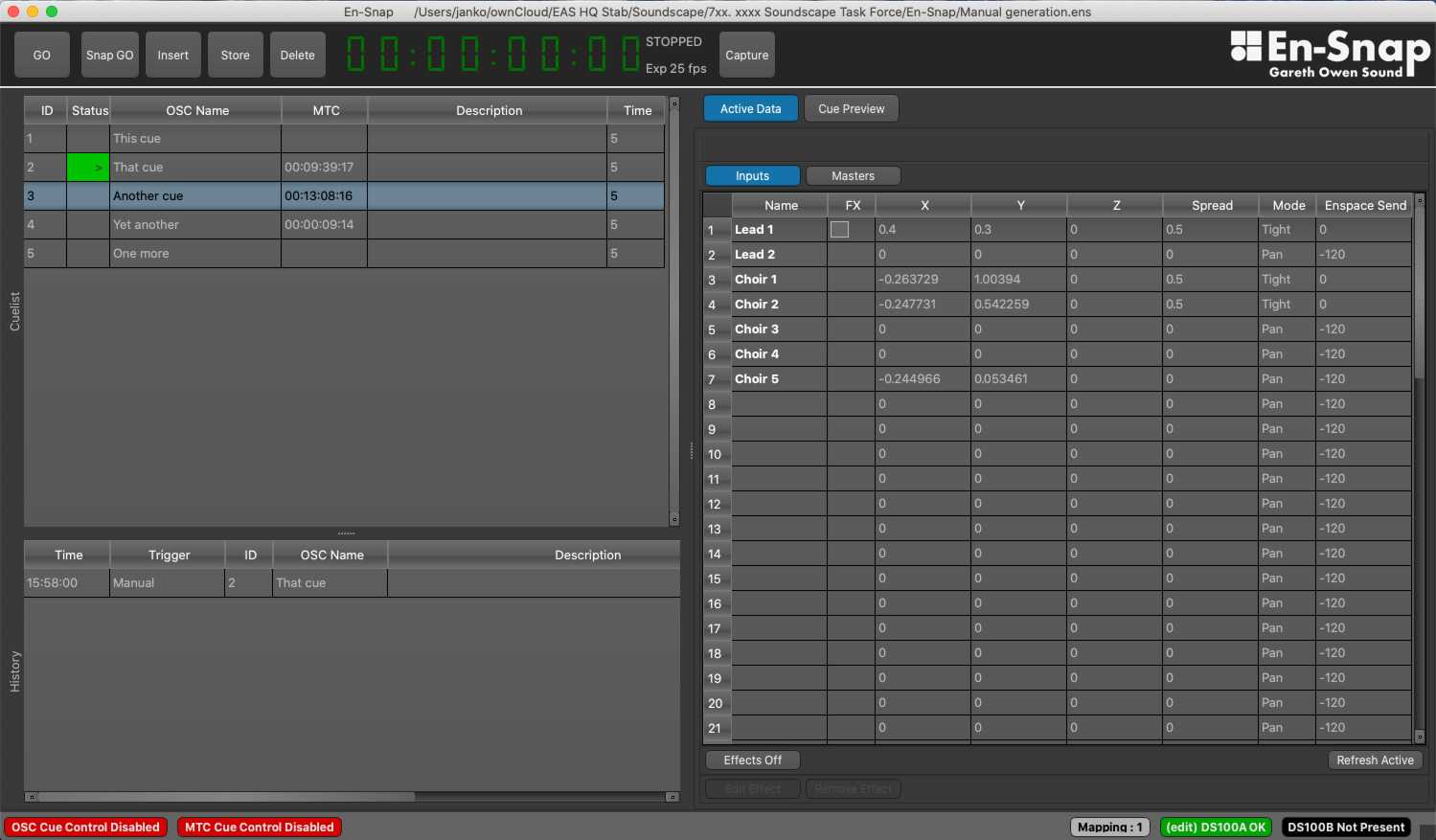The width and height of the screenshot is (1436, 840).
Task: Click the DS100A OK status indicator
Action: tap(1216, 827)
